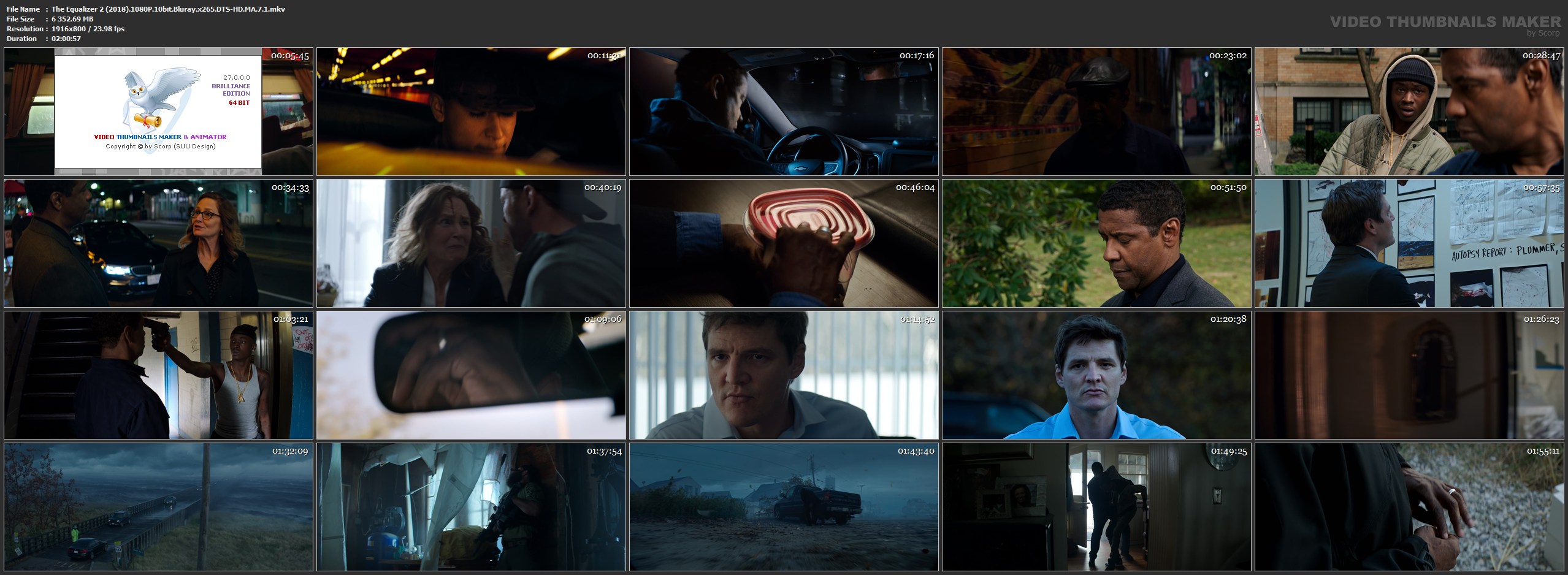Viewport: 1568px width, 575px height.
Task: Click the autopsy report board thumbnail
Action: coord(1409,243)
